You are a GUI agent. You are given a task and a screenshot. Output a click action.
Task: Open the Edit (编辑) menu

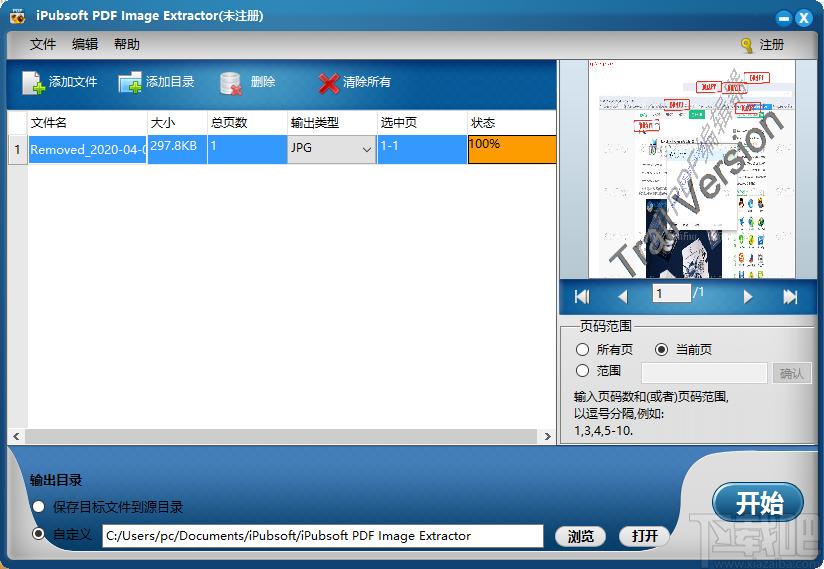85,44
